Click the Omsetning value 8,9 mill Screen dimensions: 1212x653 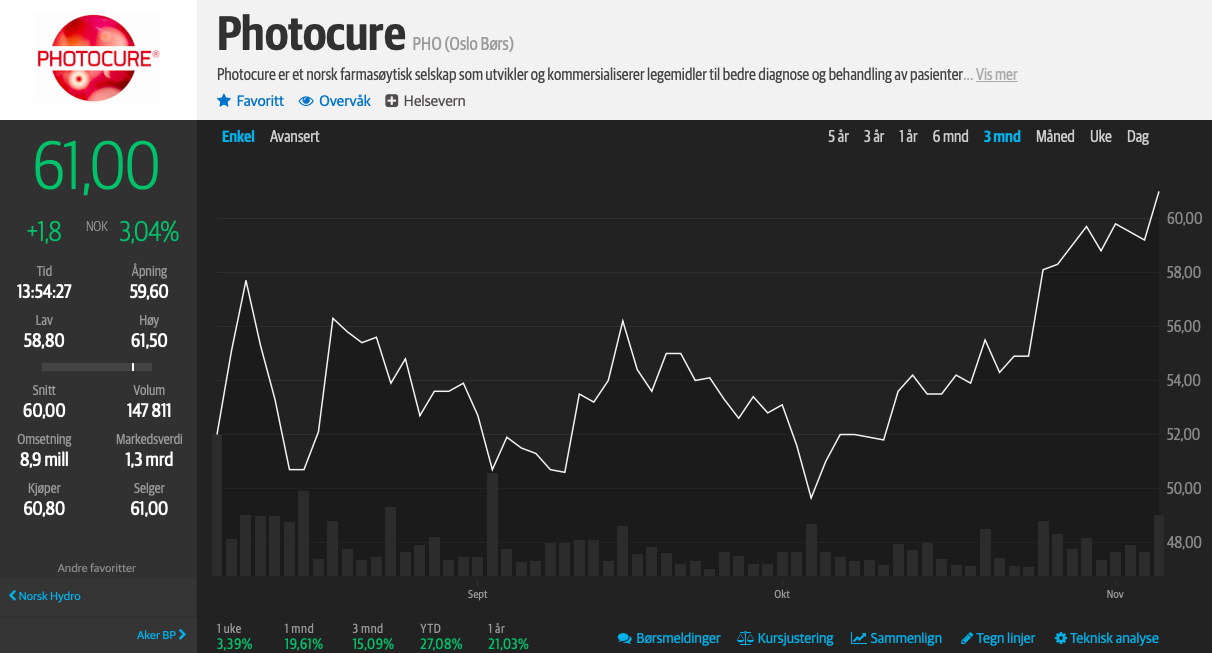pyautogui.click(x=44, y=460)
